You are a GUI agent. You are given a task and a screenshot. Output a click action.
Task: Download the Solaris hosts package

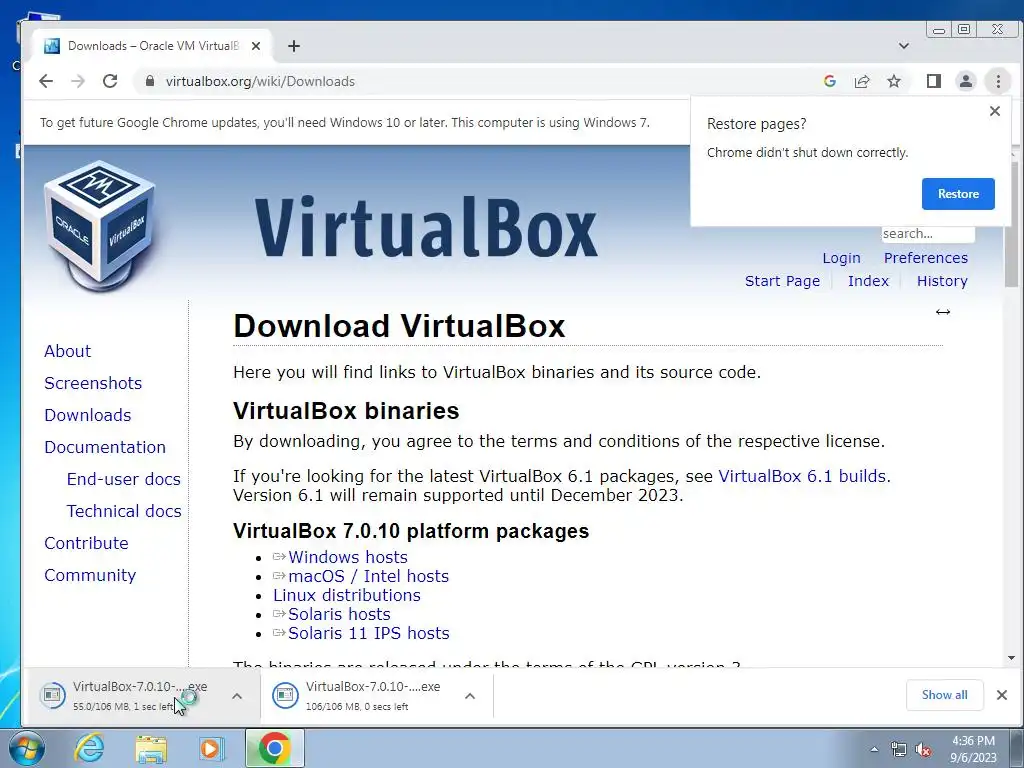coord(339,614)
